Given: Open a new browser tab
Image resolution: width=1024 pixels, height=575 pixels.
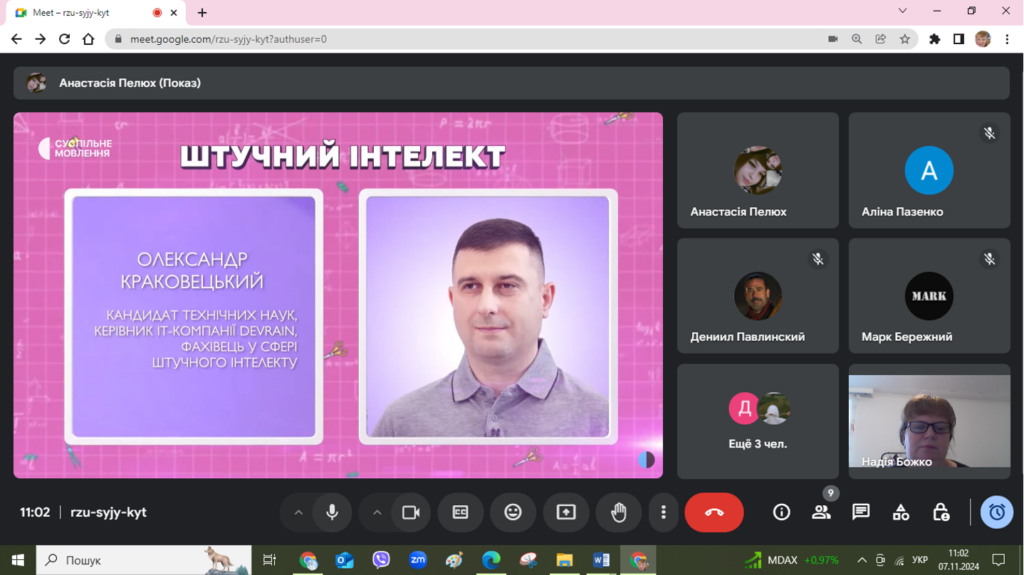Looking at the screenshot, I should [x=202, y=12].
